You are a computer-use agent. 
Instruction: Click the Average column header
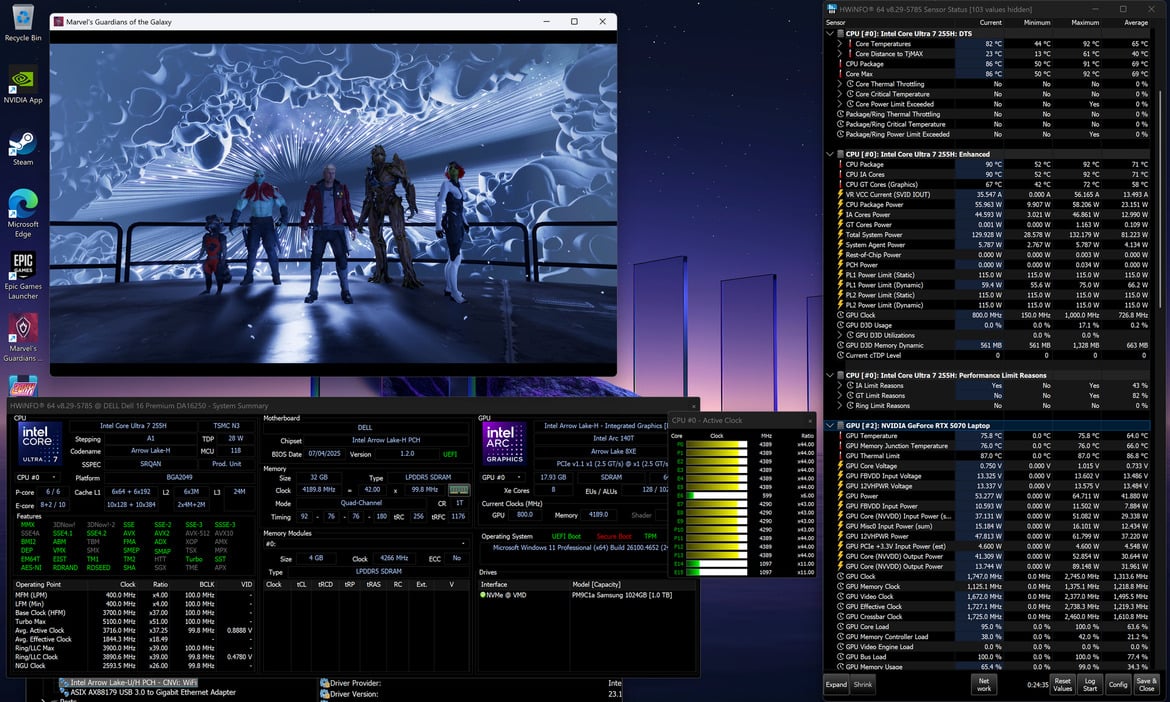(1136, 22)
